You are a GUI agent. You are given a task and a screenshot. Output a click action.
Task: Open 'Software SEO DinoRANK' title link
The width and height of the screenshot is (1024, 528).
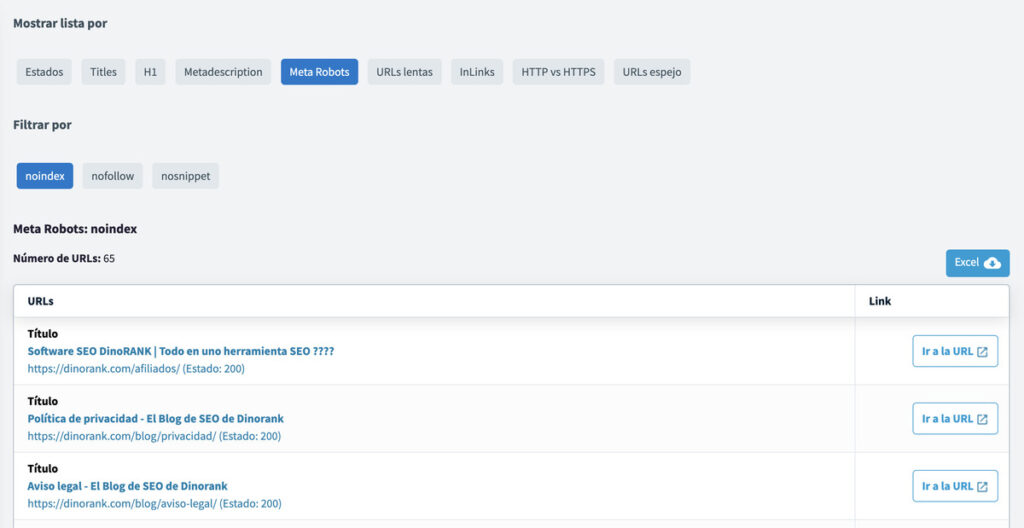pyautogui.click(x=181, y=351)
